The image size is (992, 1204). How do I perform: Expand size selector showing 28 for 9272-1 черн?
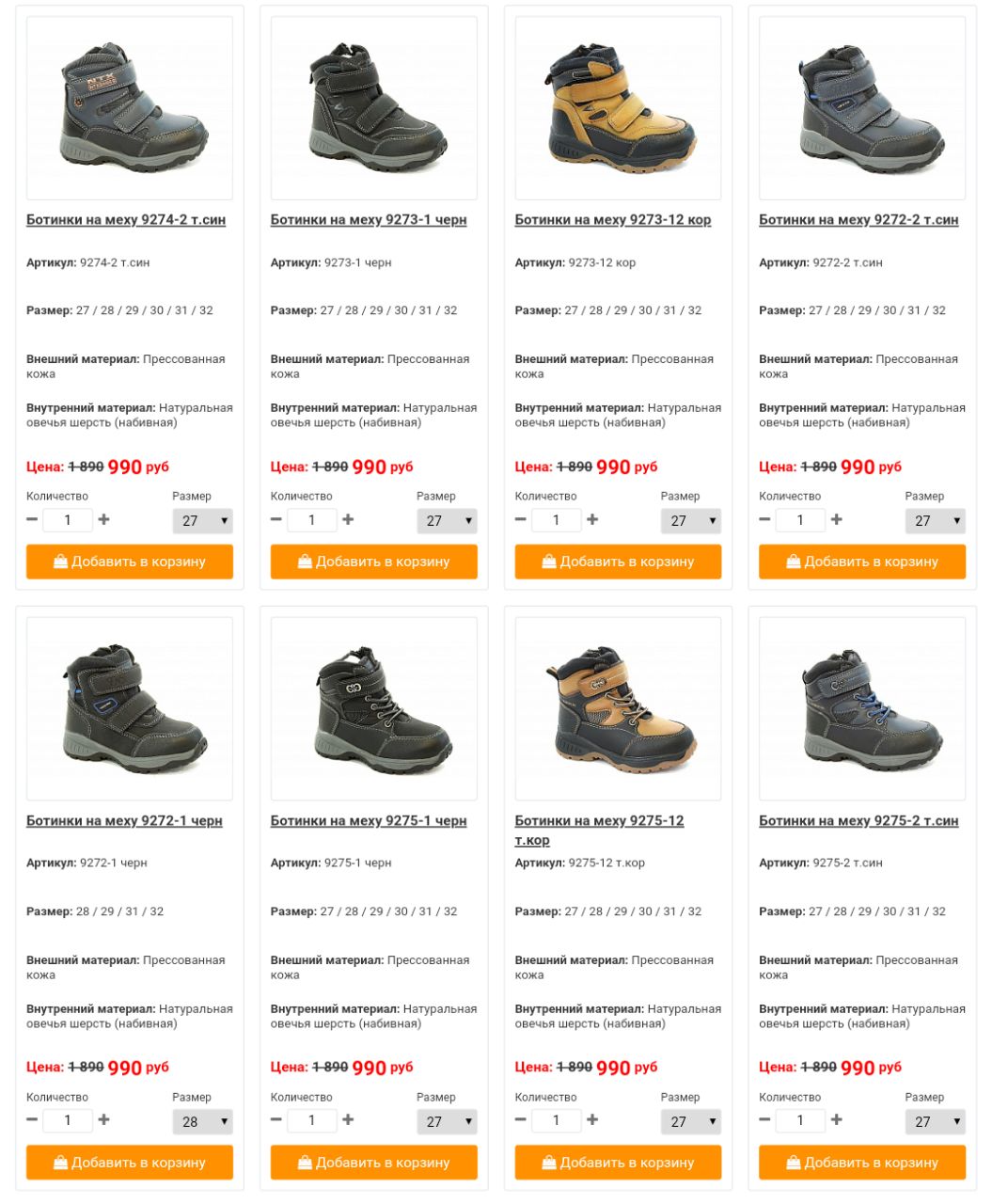(x=202, y=1121)
